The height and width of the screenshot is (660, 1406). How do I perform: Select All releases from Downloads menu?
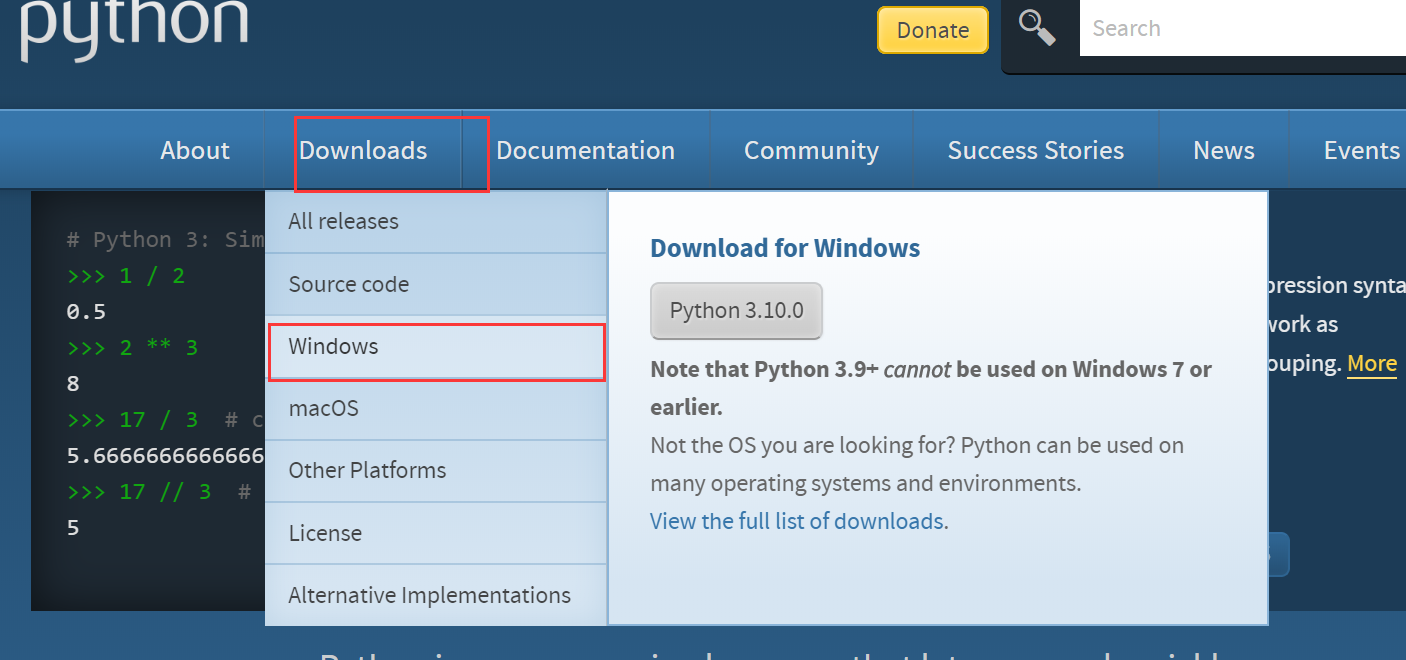point(343,221)
